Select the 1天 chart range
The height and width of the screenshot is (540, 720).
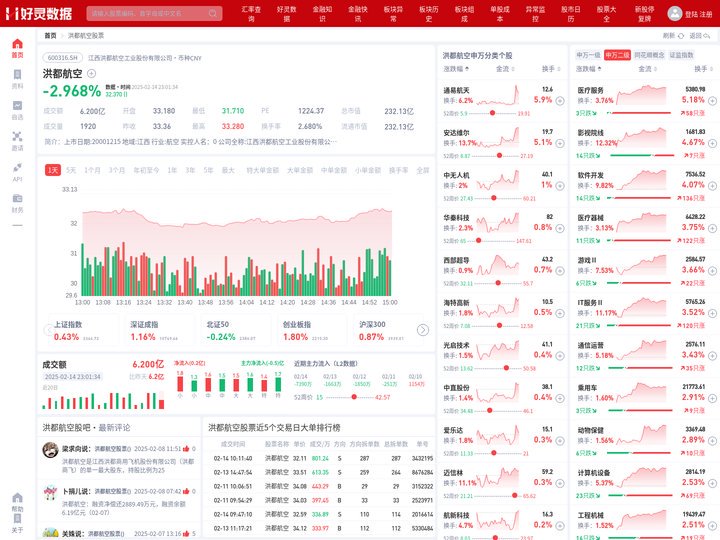click(53, 170)
